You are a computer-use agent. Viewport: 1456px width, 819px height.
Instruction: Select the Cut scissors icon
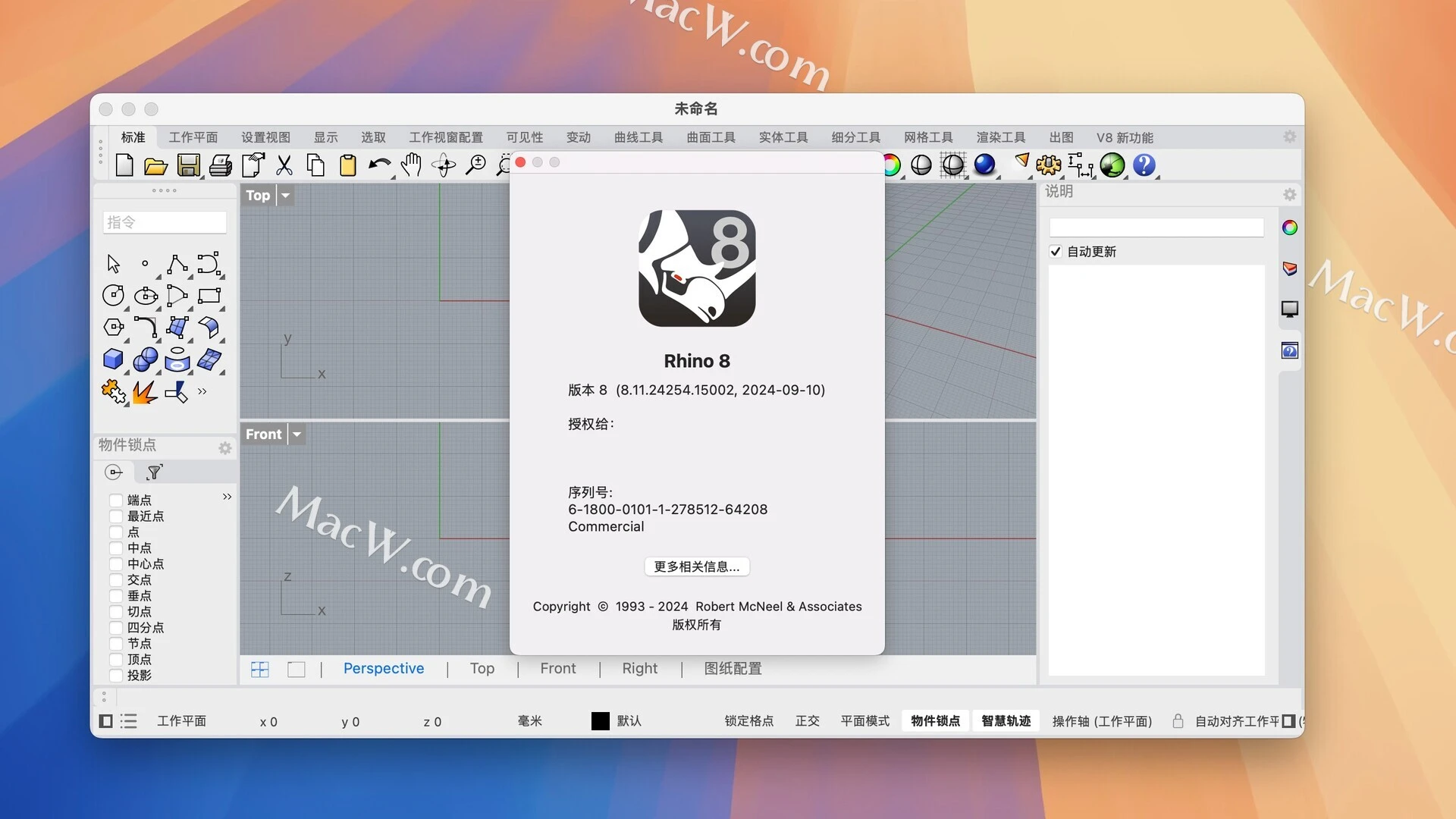pyautogui.click(x=284, y=165)
